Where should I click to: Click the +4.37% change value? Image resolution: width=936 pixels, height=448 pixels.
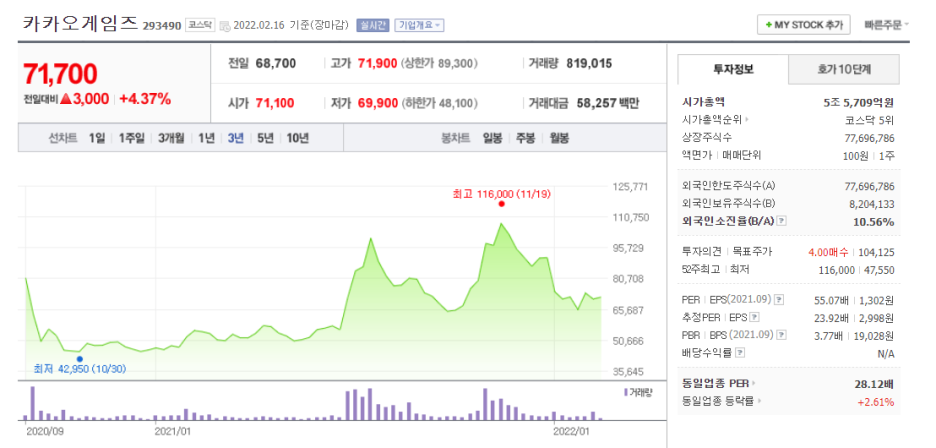[x=145, y=99]
